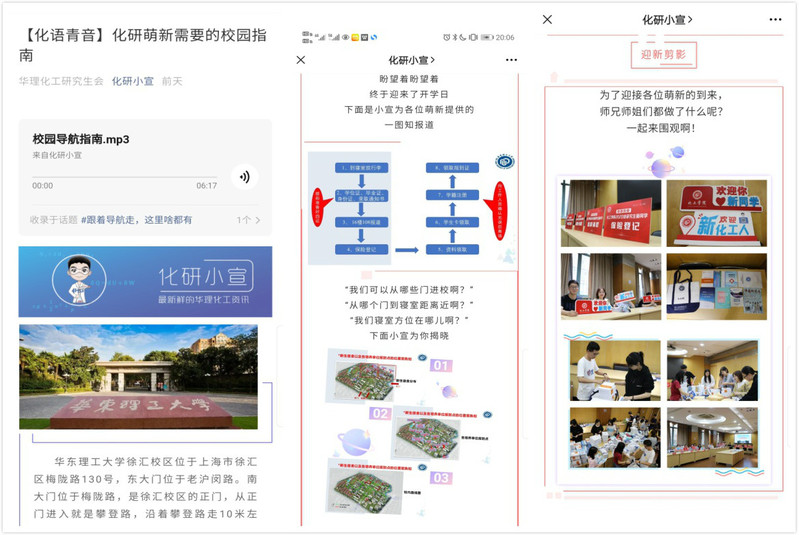Open the more menu (…) in the 迎新剪影 article
This screenshot has height=535, width=799.
click(x=775, y=19)
